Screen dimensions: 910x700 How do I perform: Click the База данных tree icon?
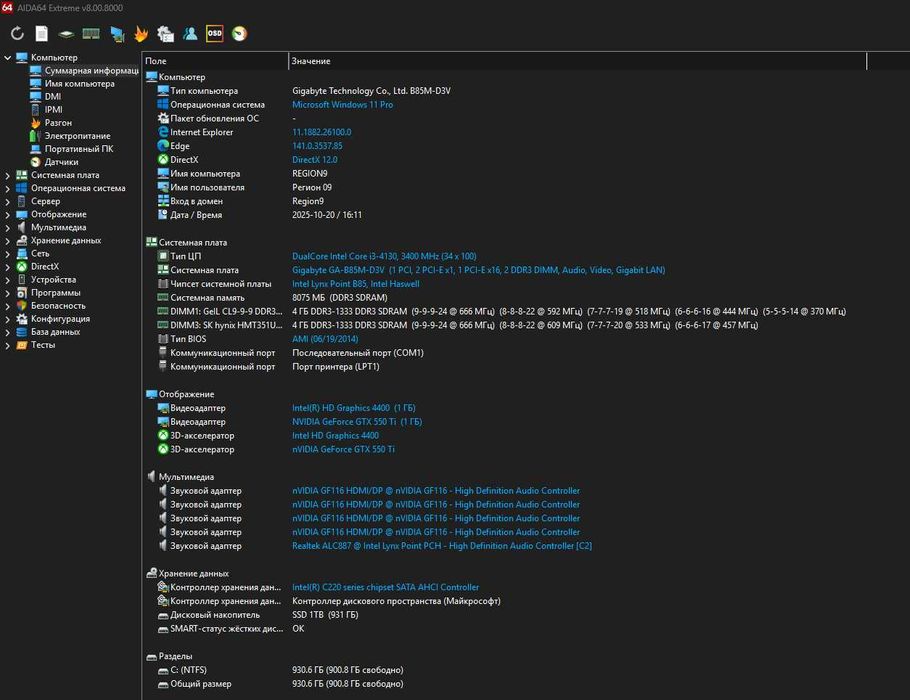[21, 331]
